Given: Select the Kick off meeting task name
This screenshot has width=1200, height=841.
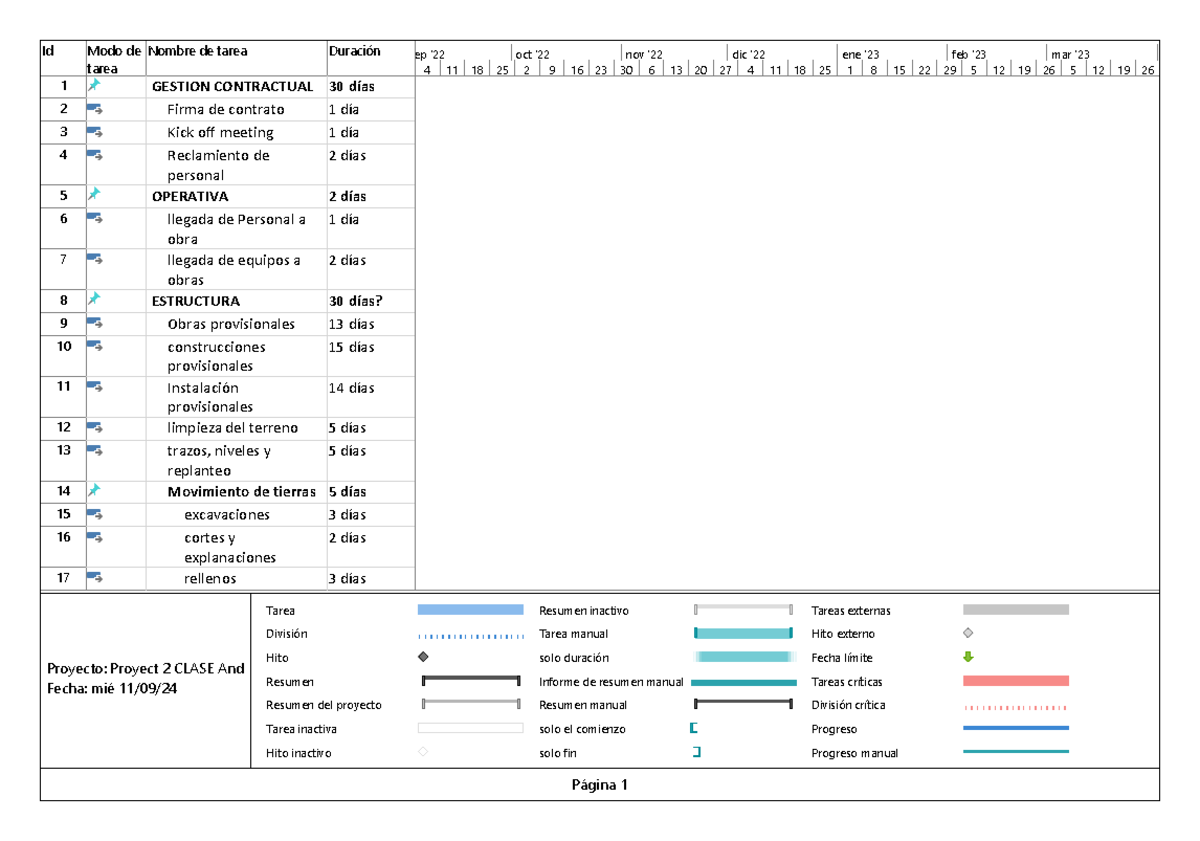Looking at the screenshot, I should click(220, 132).
